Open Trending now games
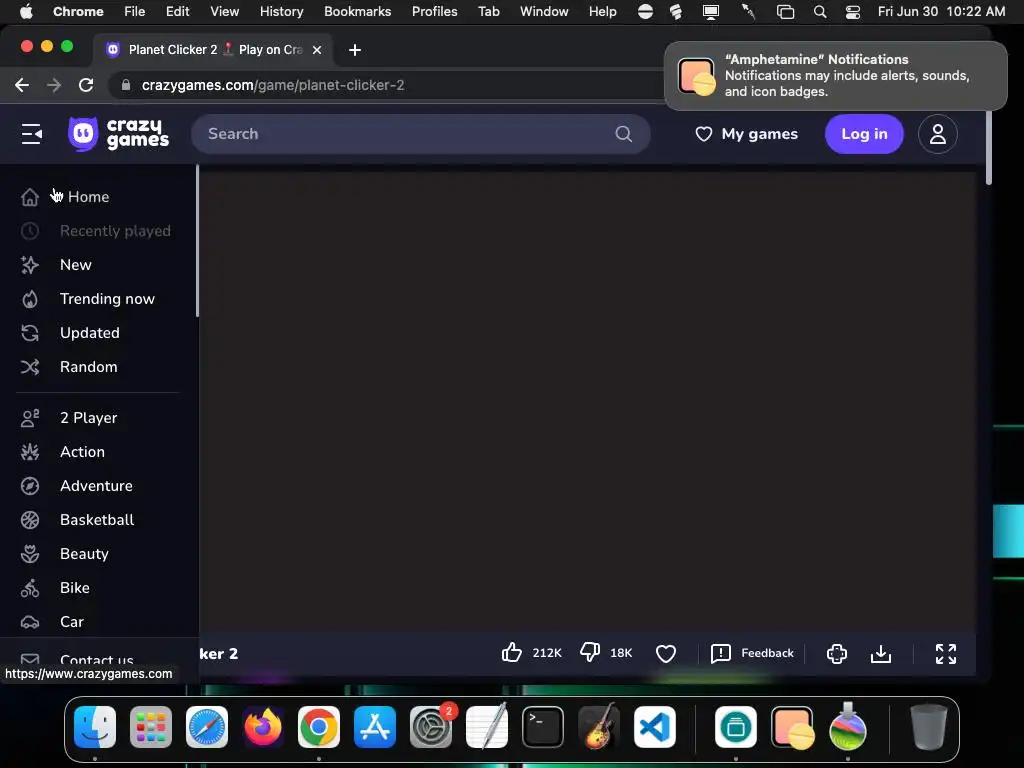Screen dimensions: 1024x768 [107, 299]
